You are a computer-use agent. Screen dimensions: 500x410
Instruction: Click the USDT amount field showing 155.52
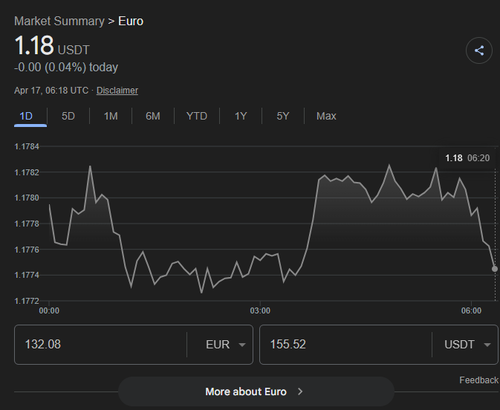pos(345,345)
